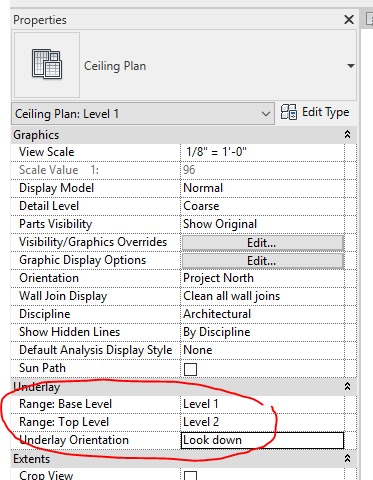The image size is (373, 480).
Task: Select the View Scale property label
Action: [x=47, y=152]
